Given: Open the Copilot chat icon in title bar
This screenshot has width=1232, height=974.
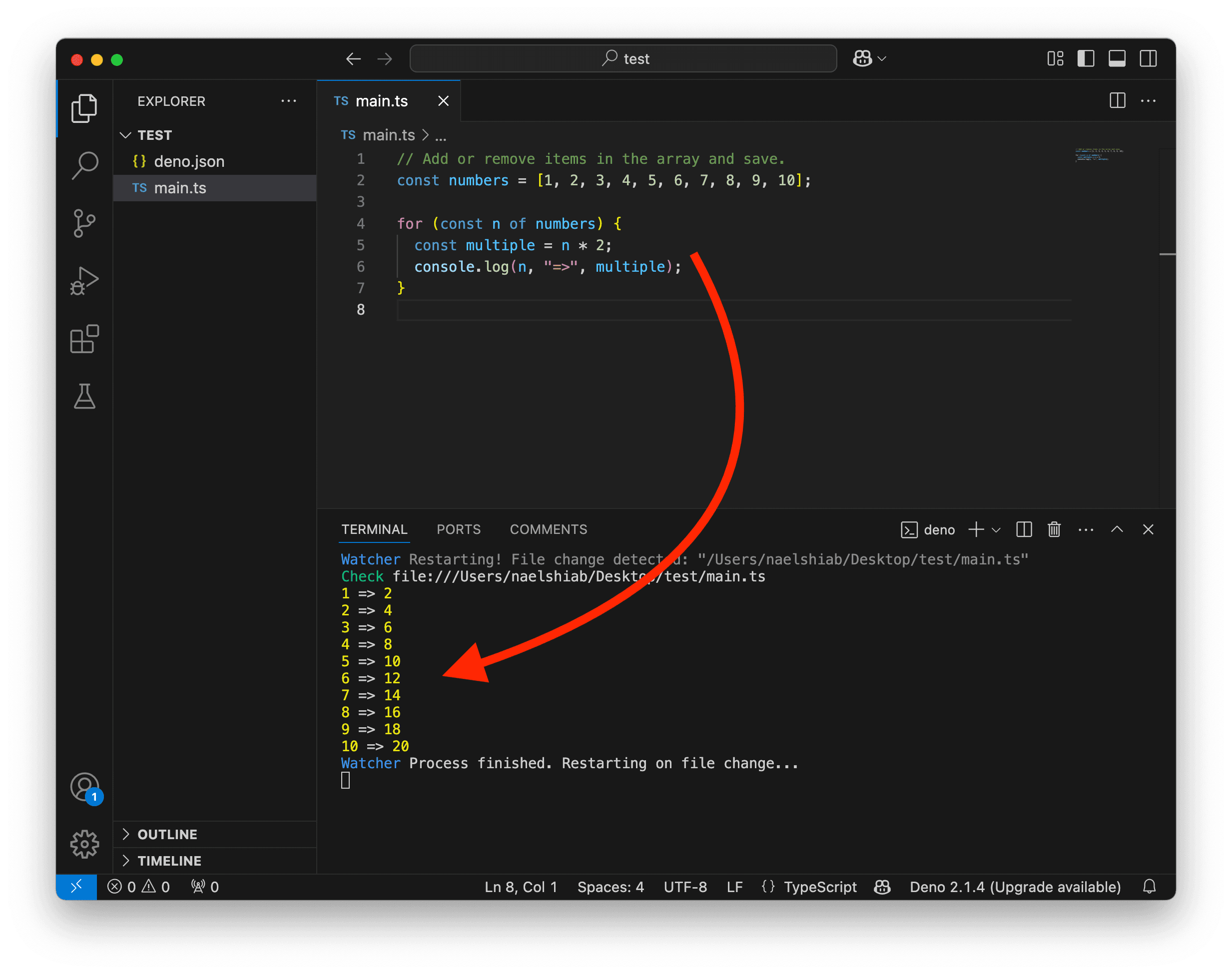Looking at the screenshot, I should (862, 59).
